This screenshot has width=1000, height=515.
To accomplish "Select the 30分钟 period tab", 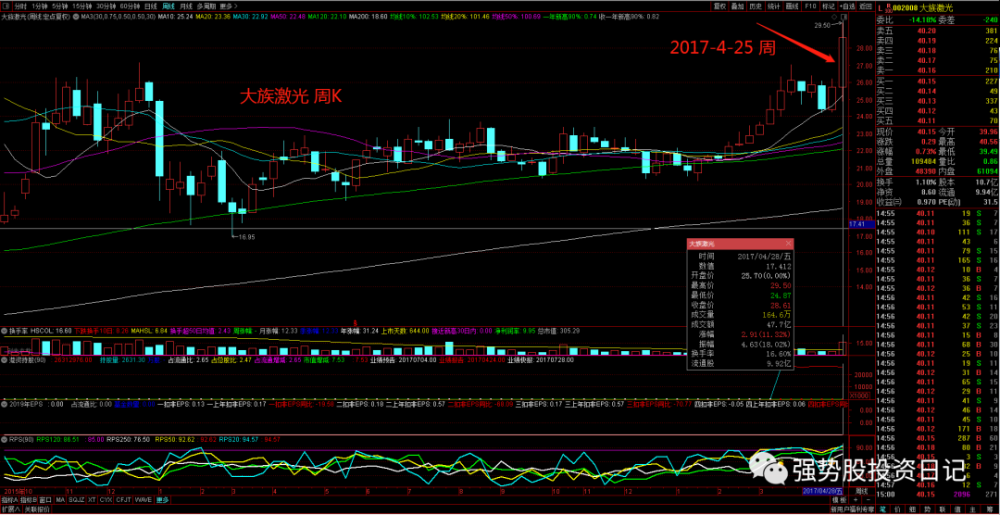I will click(106, 6).
